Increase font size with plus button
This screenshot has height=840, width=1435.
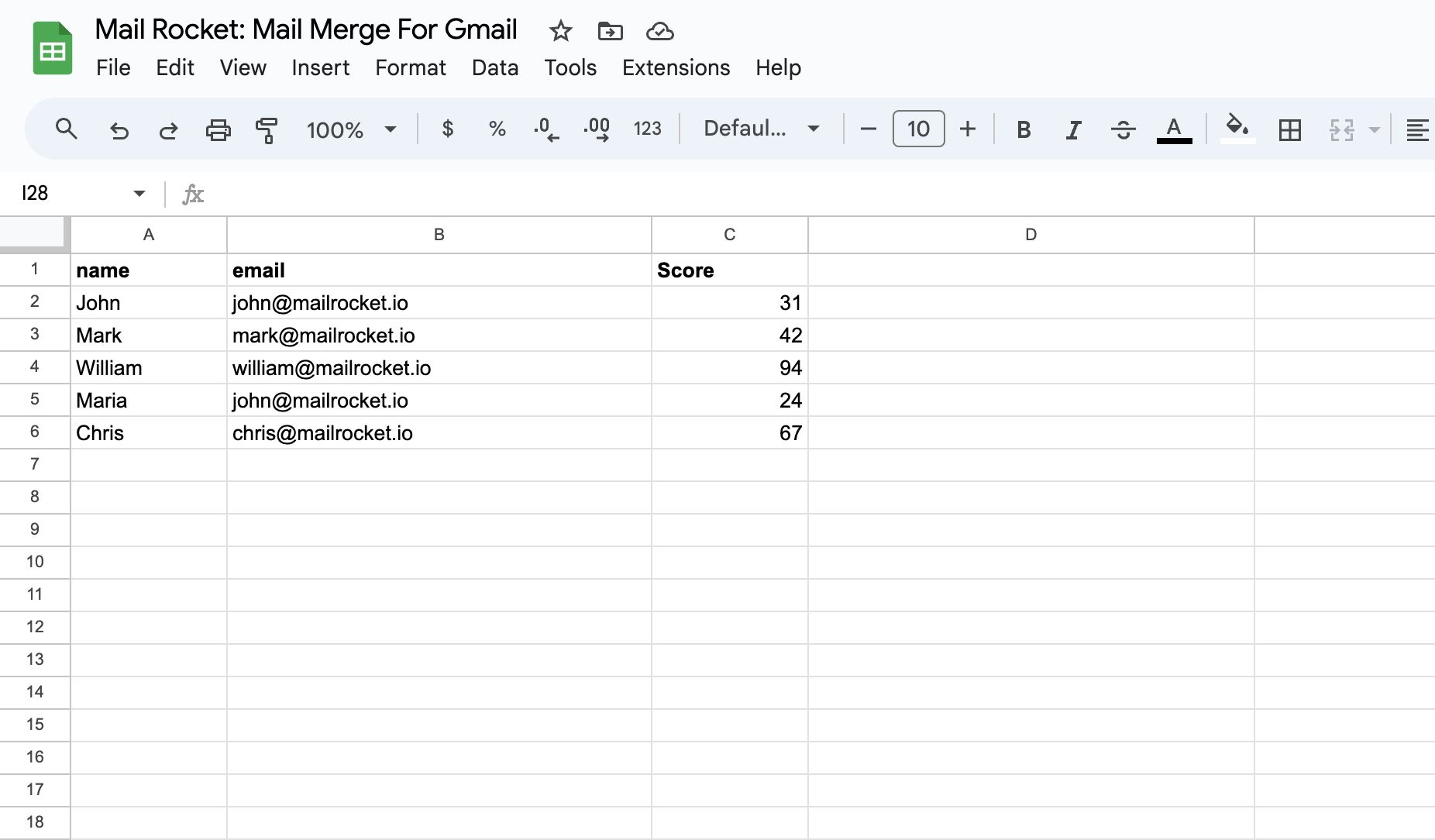pos(967,129)
